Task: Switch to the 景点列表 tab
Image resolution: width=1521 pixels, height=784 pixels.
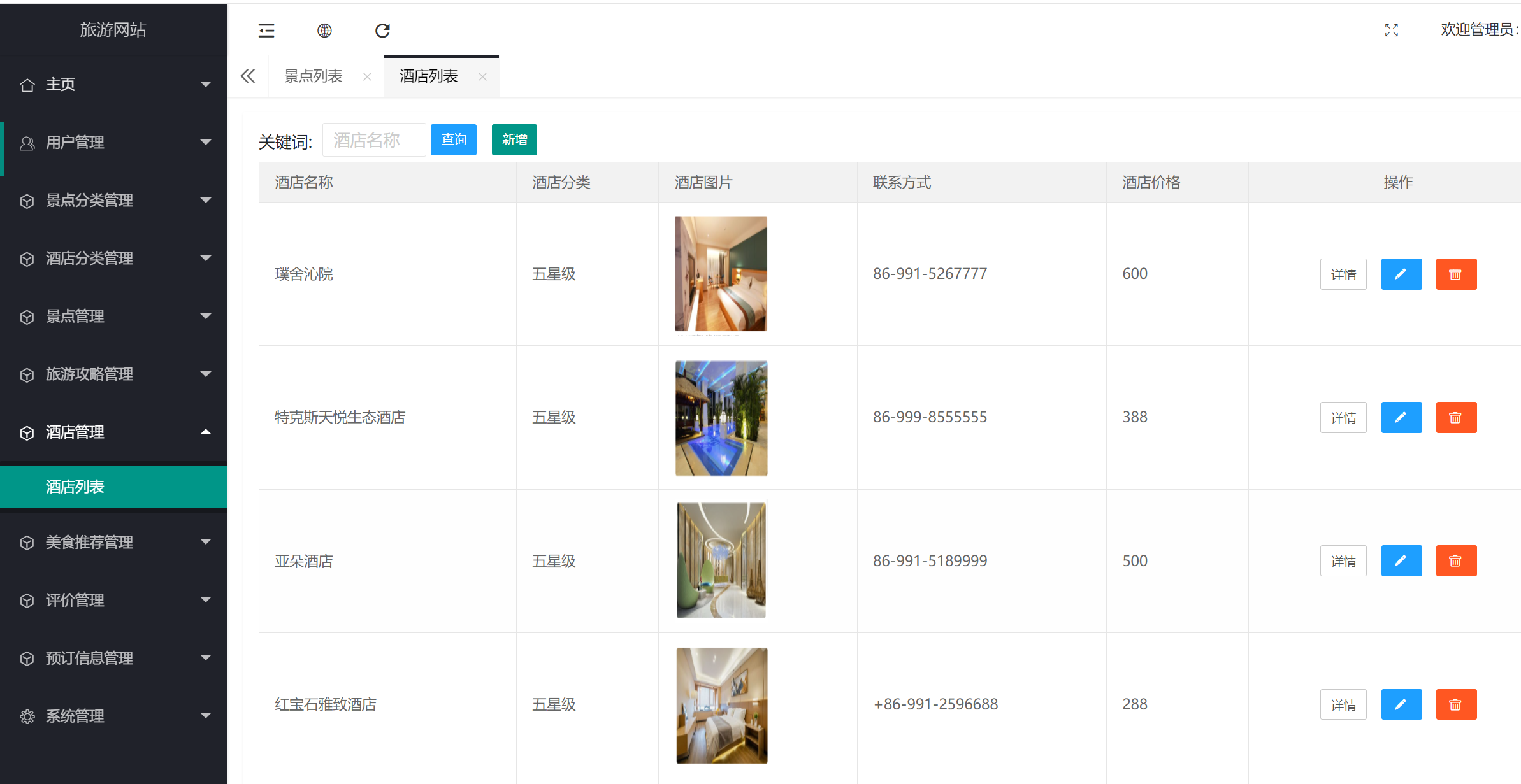Action: 314,76
